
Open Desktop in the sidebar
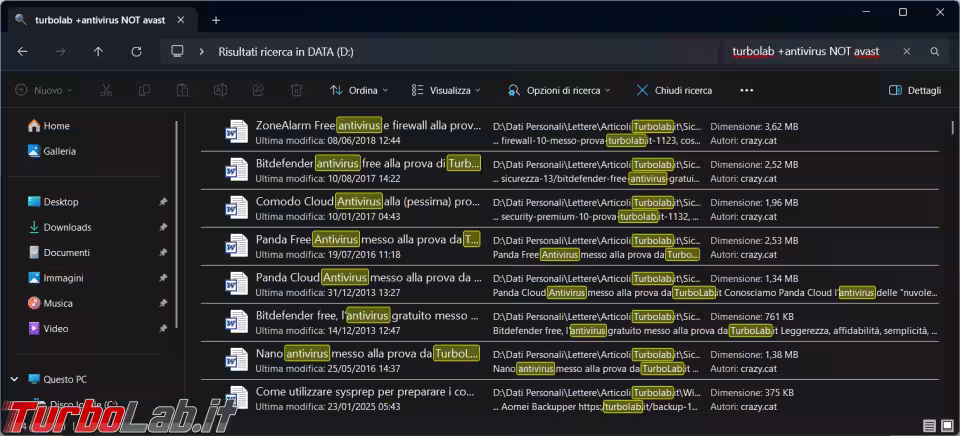(53, 202)
